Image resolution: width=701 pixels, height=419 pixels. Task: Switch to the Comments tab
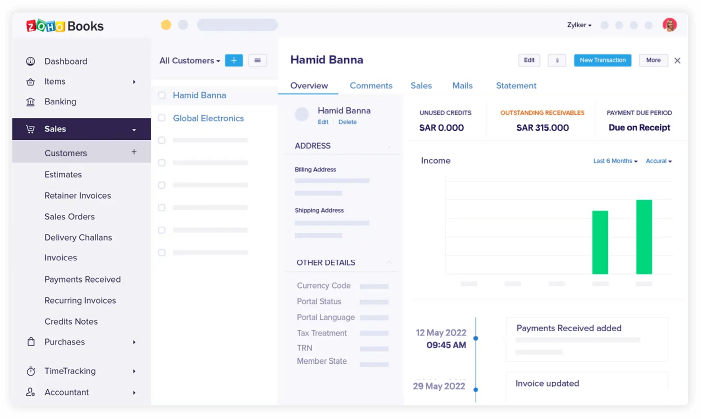tap(371, 85)
